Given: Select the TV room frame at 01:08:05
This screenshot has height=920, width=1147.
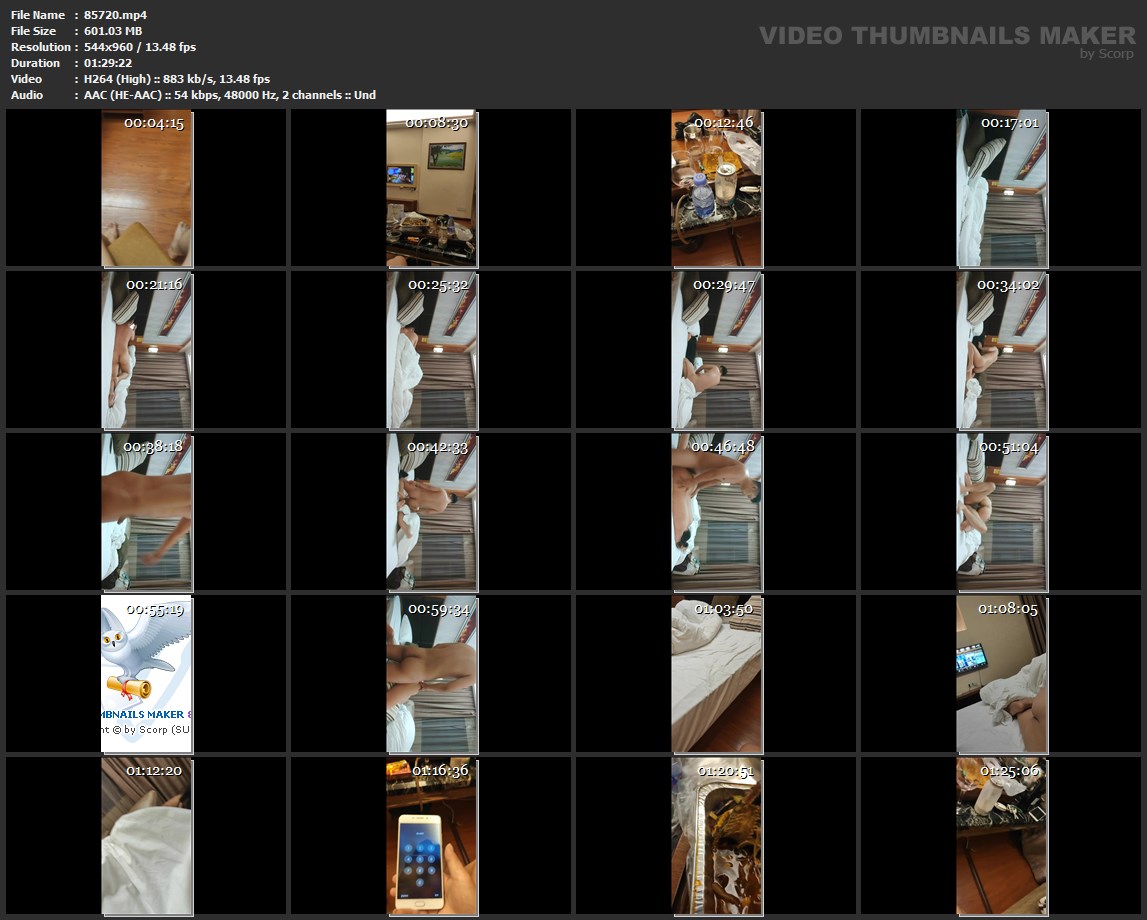Looking at the screenshot, I should (x=1001, y=674).
